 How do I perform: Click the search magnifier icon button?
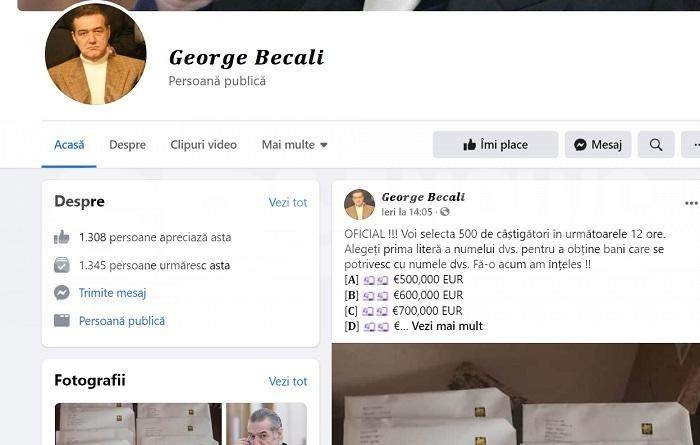[656, 145]
